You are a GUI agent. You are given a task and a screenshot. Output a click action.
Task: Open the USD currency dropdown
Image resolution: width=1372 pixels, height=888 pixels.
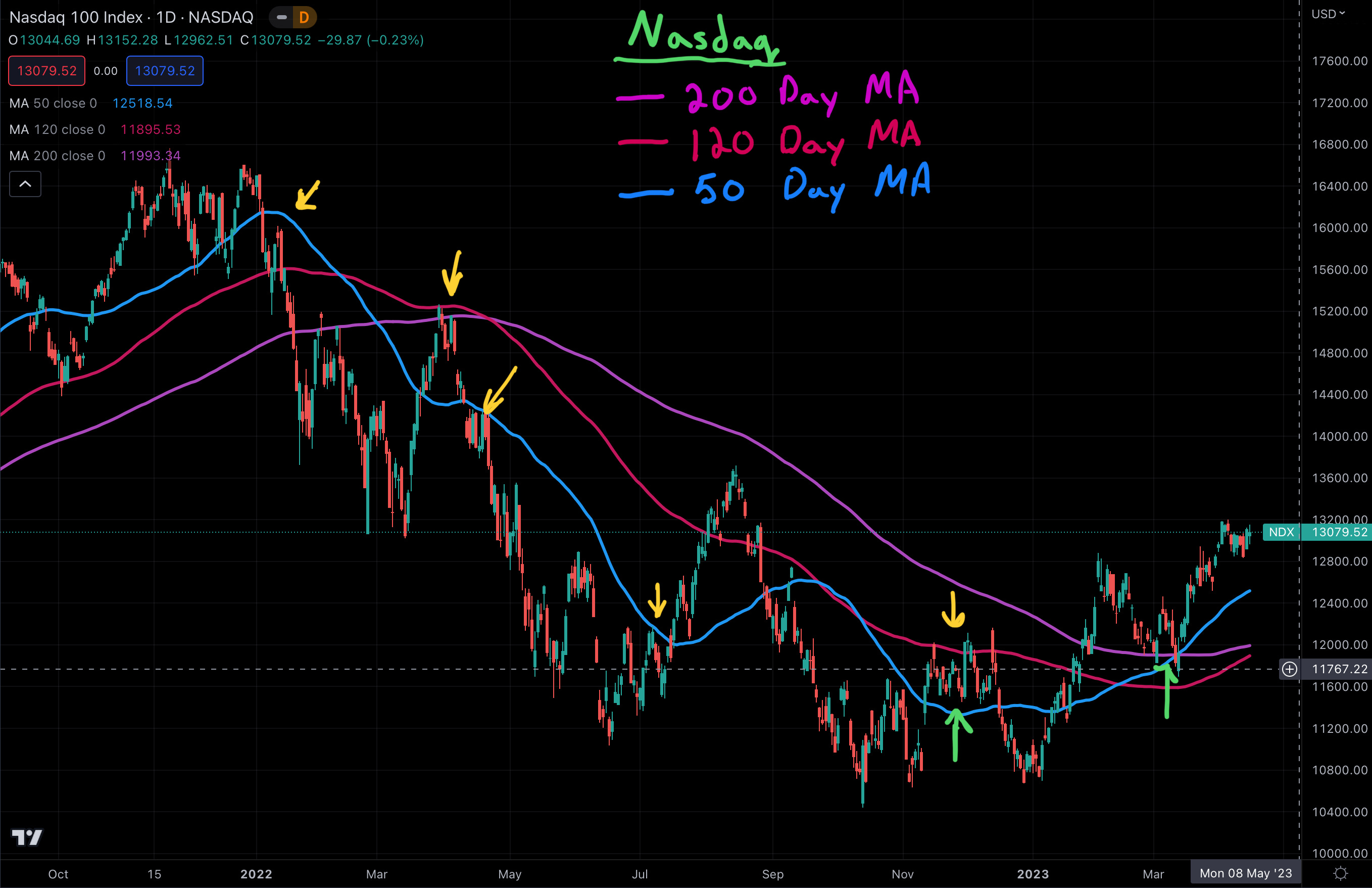coord(1329,14)
